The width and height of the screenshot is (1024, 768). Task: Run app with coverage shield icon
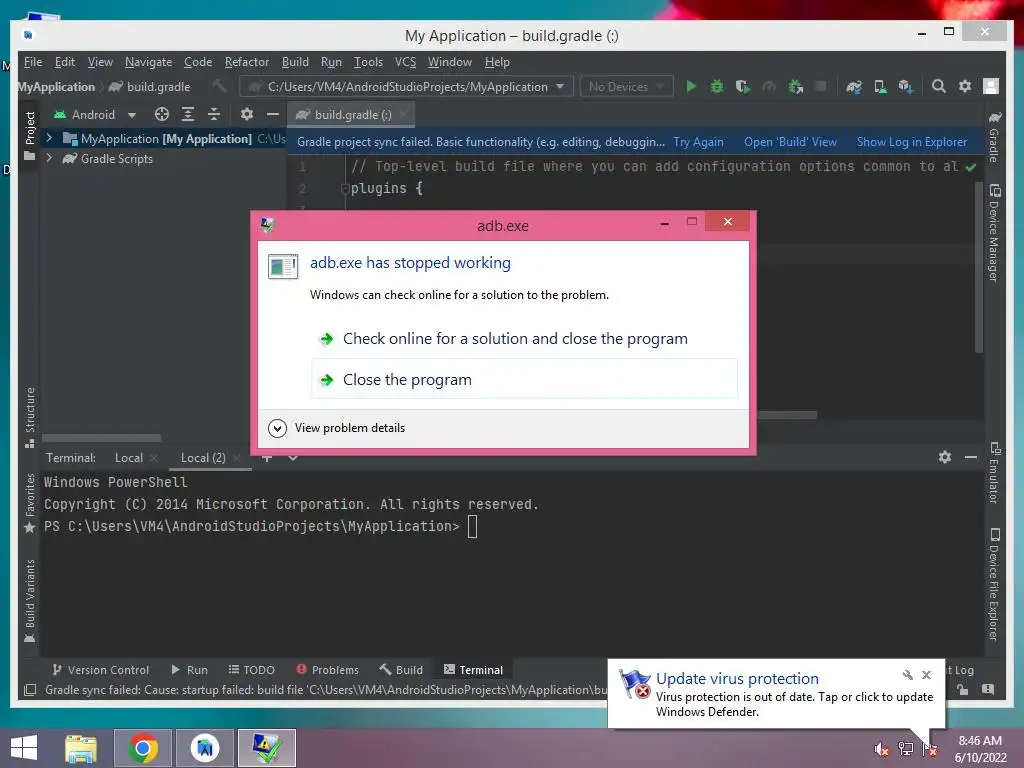point(743,86)
